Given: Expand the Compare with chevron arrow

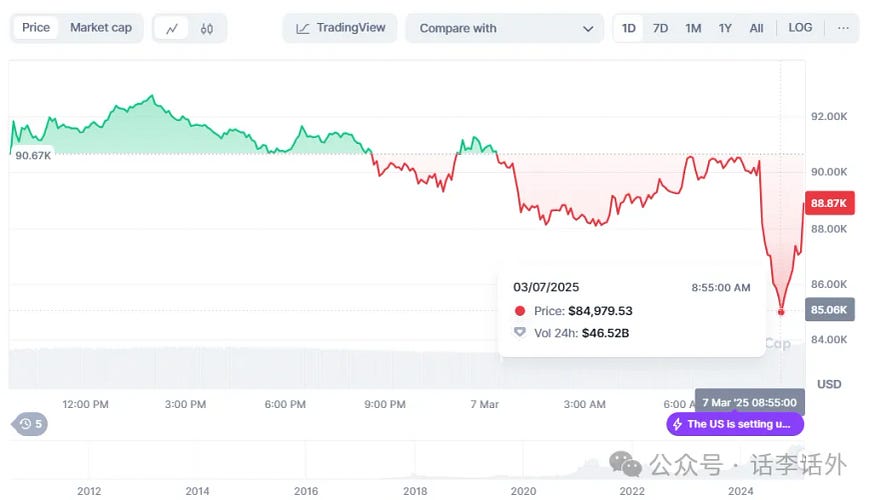Looking at the screenshot, I should (x=588, y=29).
